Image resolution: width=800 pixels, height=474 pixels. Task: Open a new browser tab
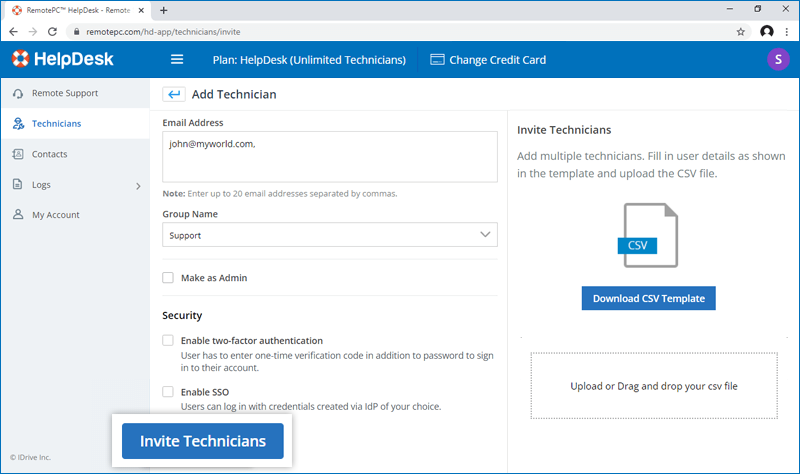click(x=164, y=10)
